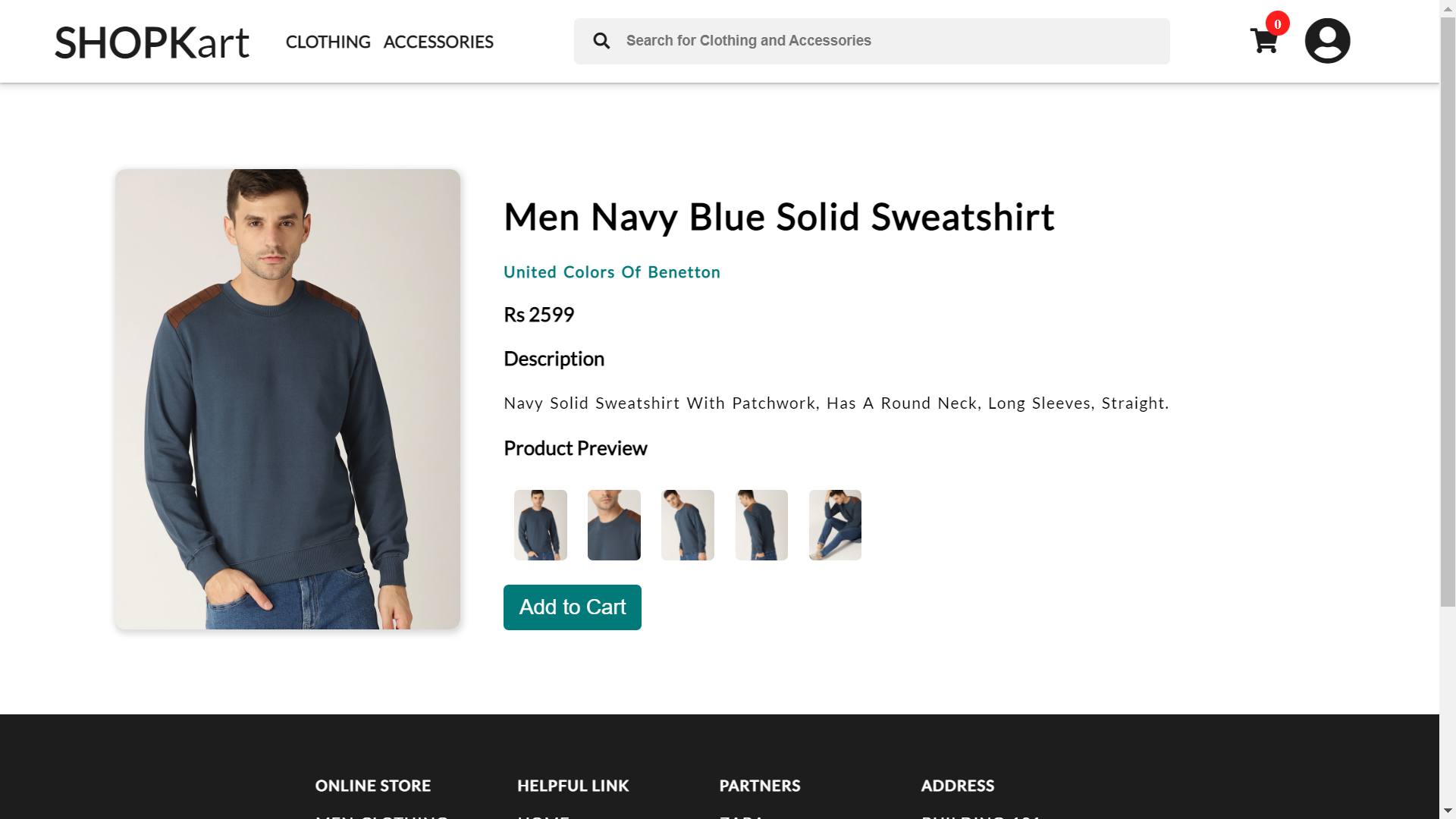The image size is (1456, 819).
Task: Select the front-facing sweatshirt preview thumbnail
Action: 540,524
